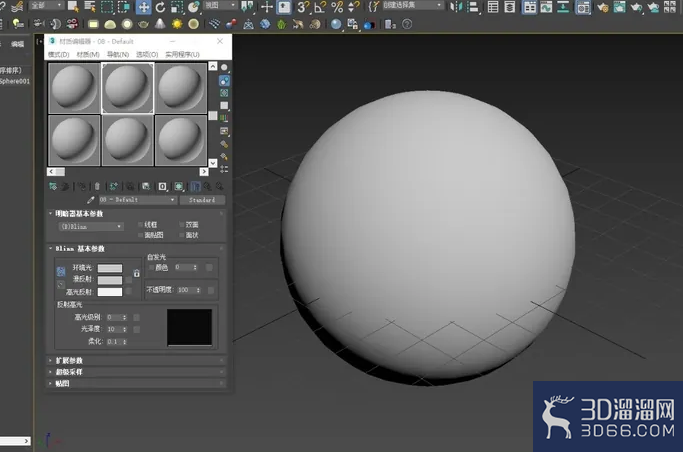683x452 pixels.
Task: Click the Mirror tool icon
Action: click(x=456, y=7)
